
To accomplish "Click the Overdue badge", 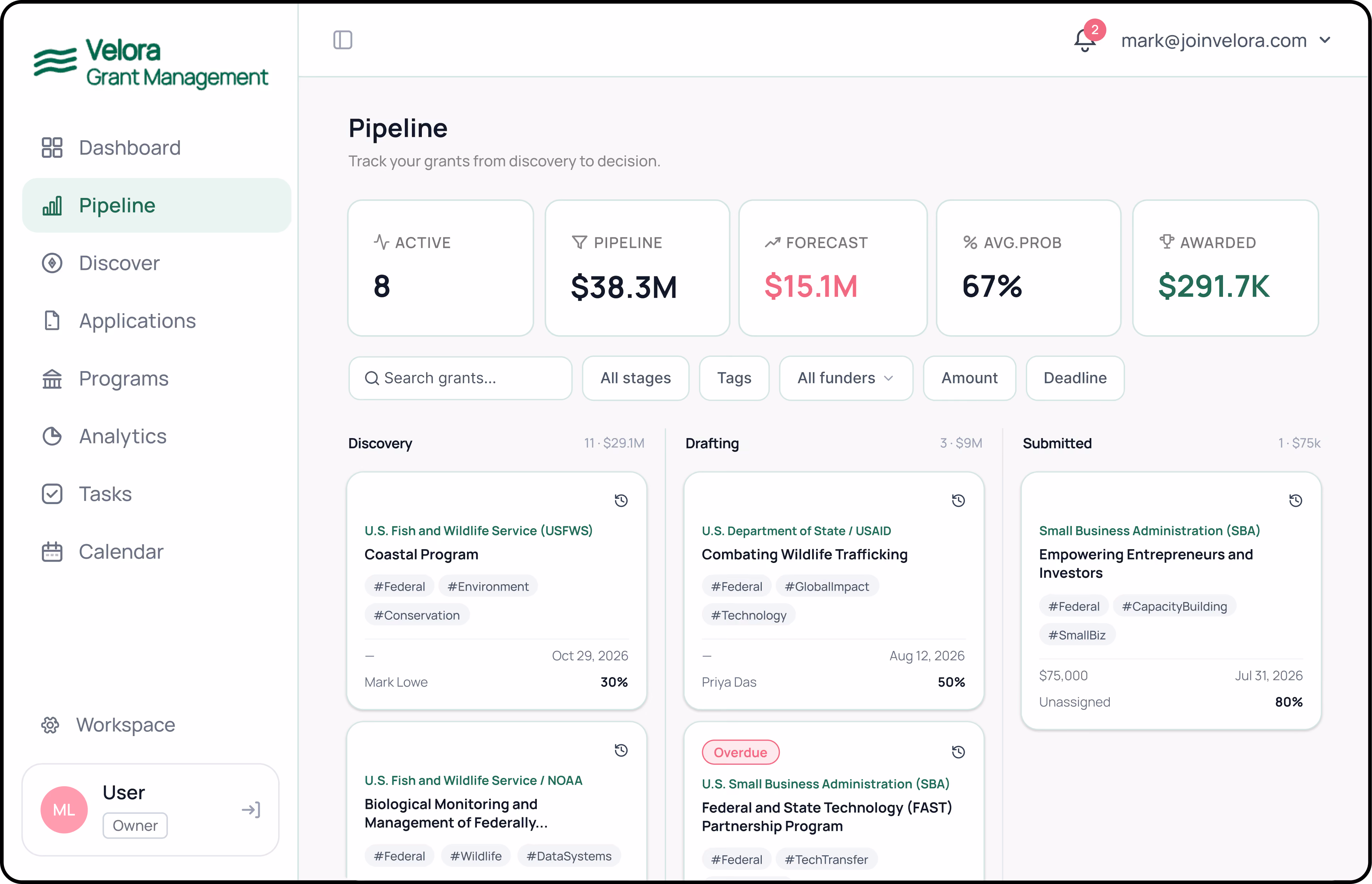I will (740, 752).
